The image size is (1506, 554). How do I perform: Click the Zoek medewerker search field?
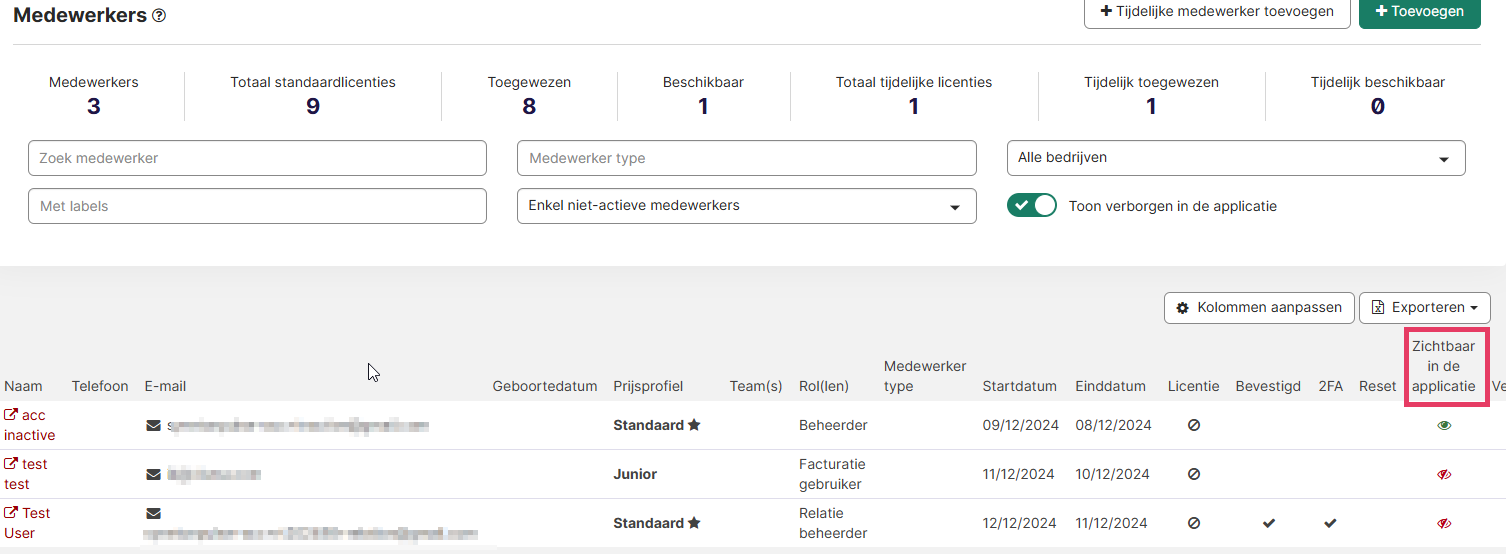(257, 158)
